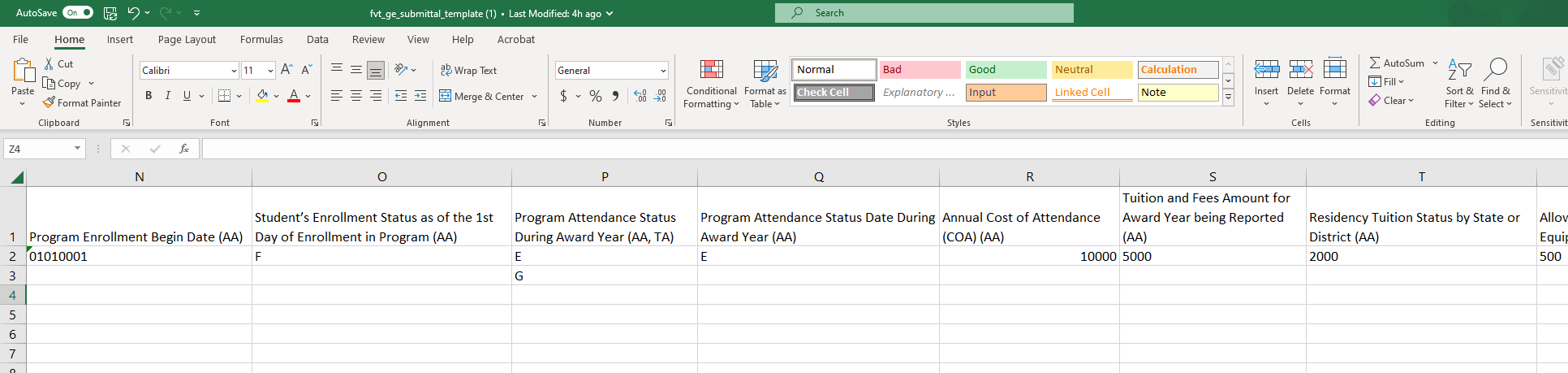Open the Calibri font name dropdown
This screenshot has height=373, width=1568.
[x=234, y=71]
